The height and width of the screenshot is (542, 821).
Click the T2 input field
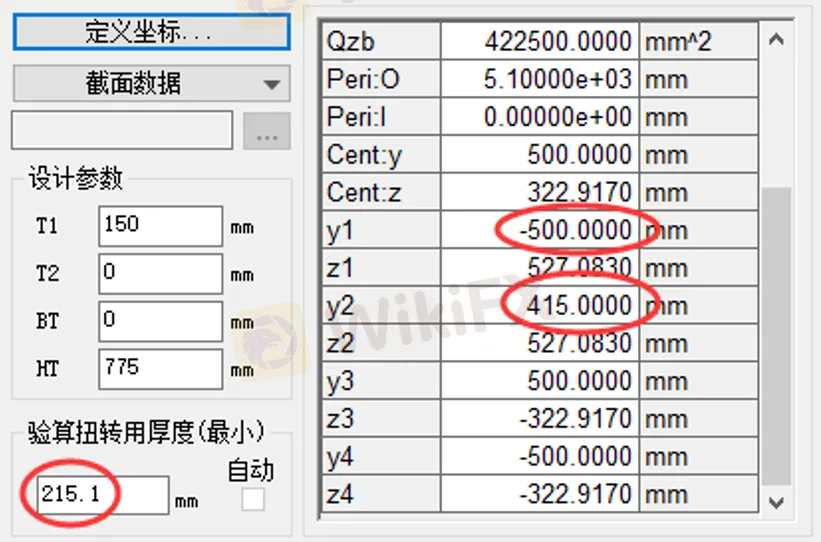tap(160, 274)
